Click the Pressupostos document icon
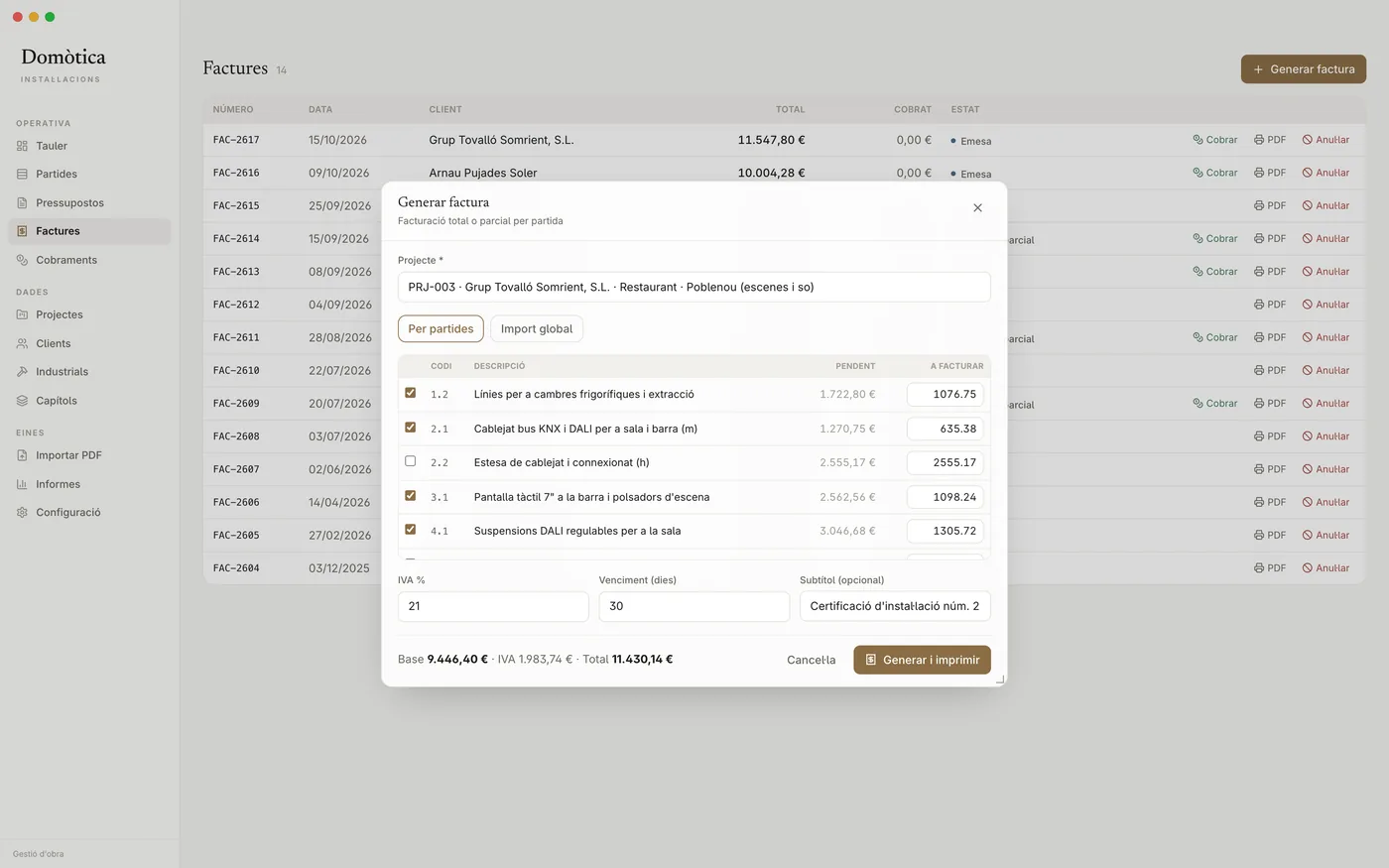Viewport: 1389px width, 868px height. click(x=22, y=202)
